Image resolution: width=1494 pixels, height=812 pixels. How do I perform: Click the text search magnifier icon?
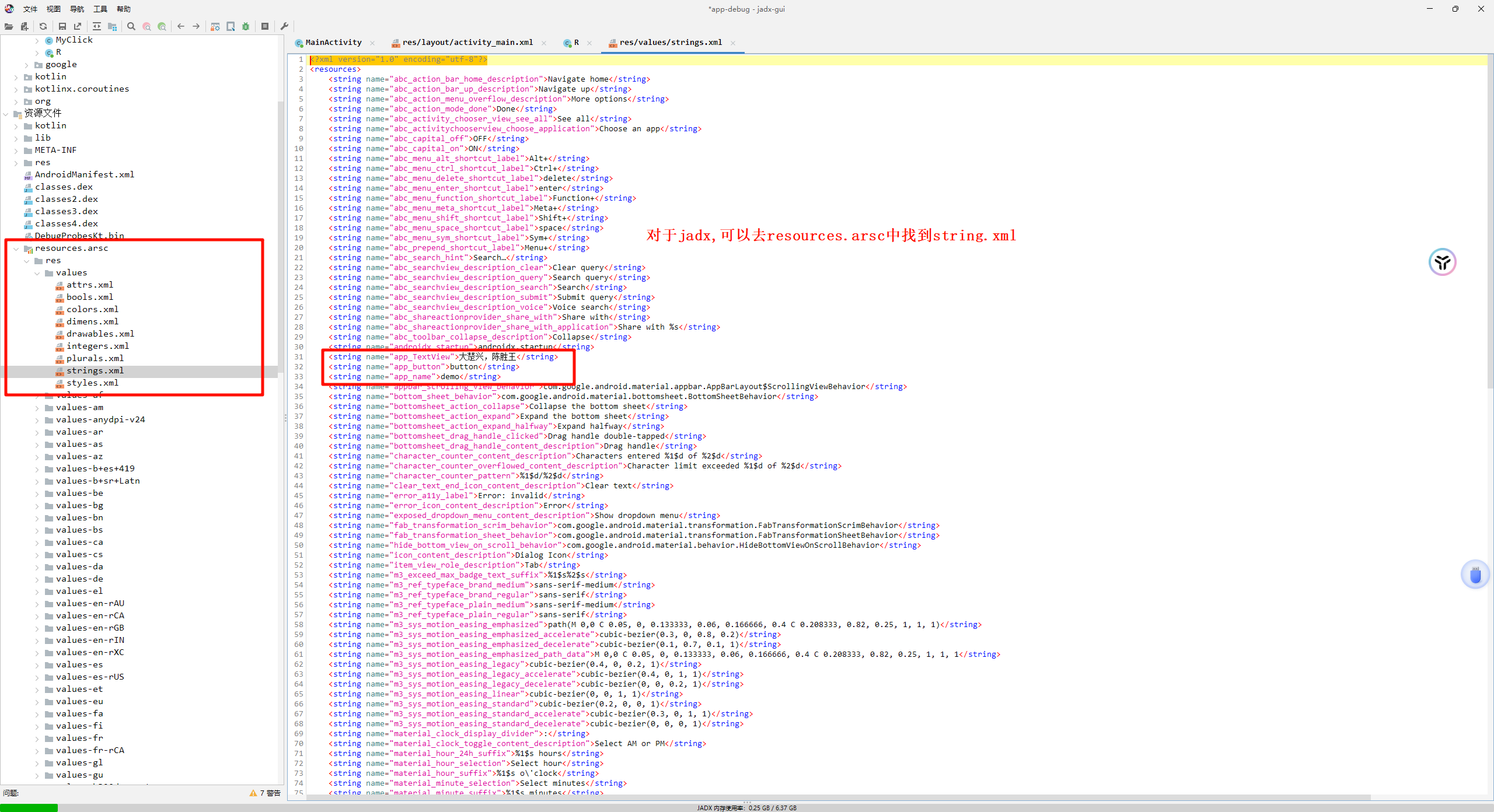[x=131, y=26]
